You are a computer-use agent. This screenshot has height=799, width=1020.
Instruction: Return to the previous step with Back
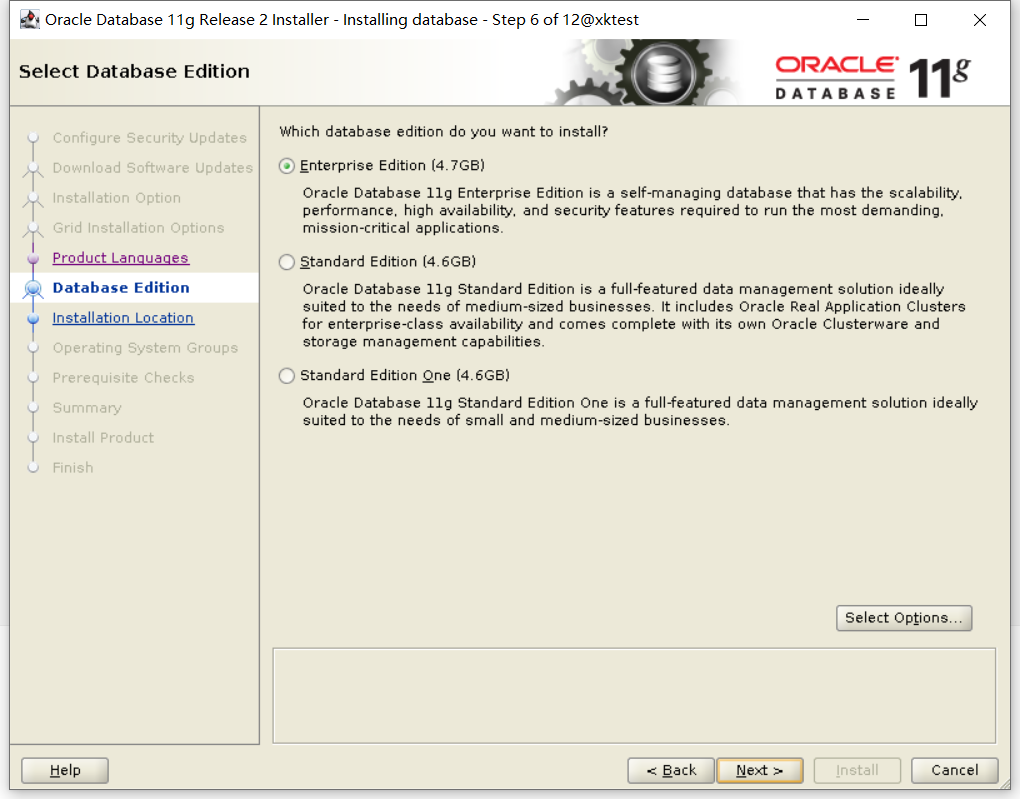point(671,770)
